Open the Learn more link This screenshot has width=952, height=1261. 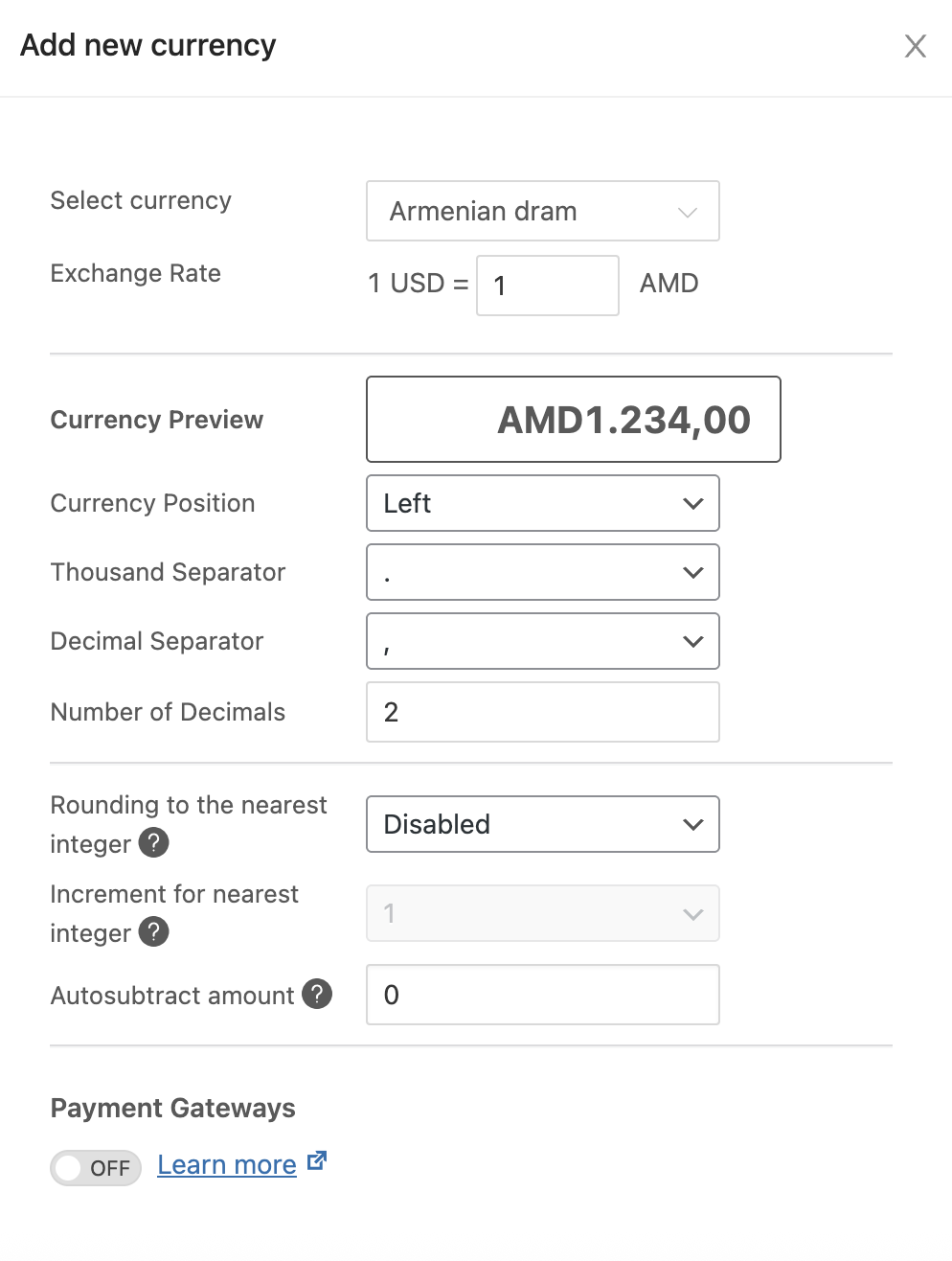click(x=227, y=1165)
